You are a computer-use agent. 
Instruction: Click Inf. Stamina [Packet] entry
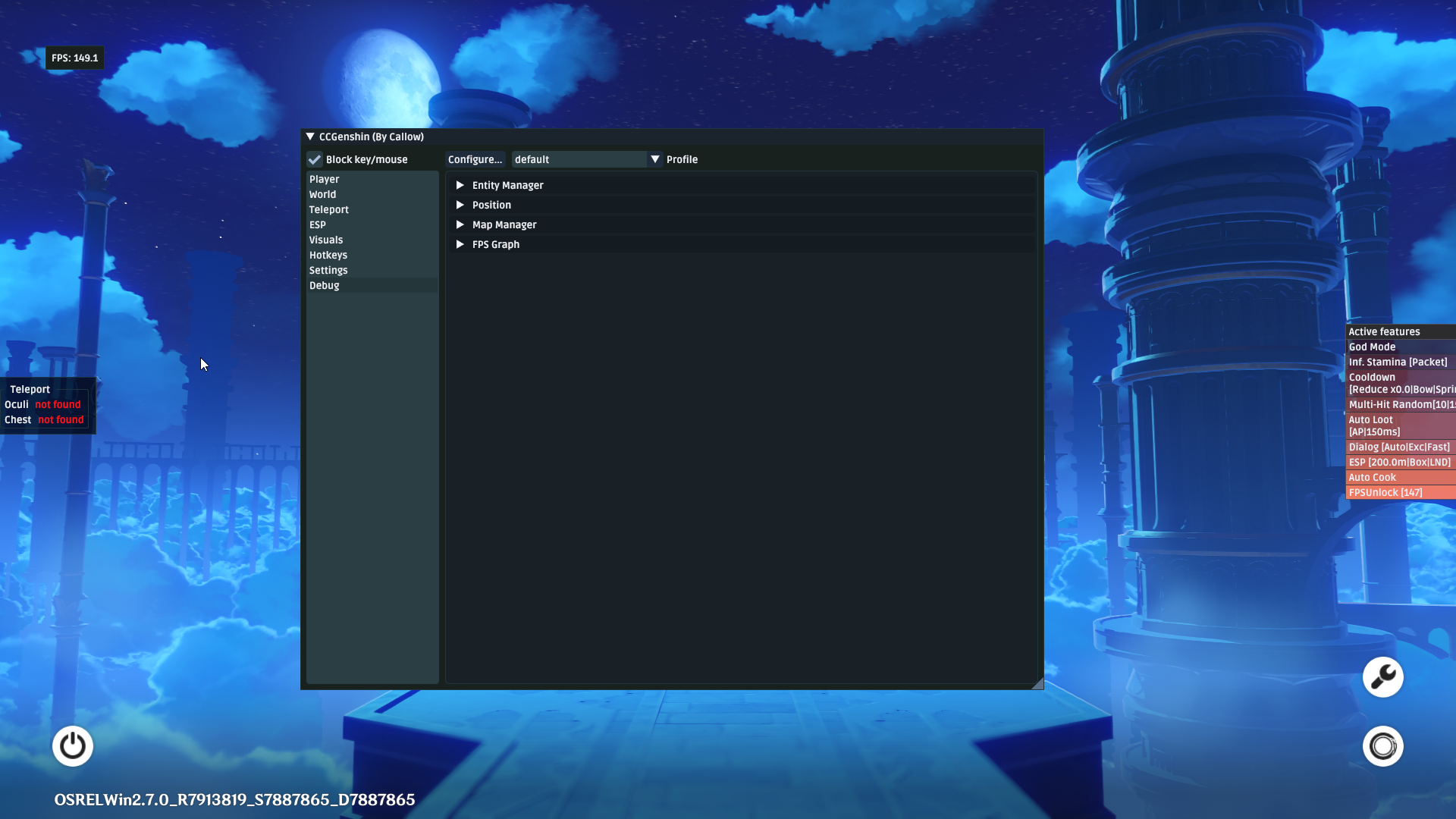[x=1401, y=362]
